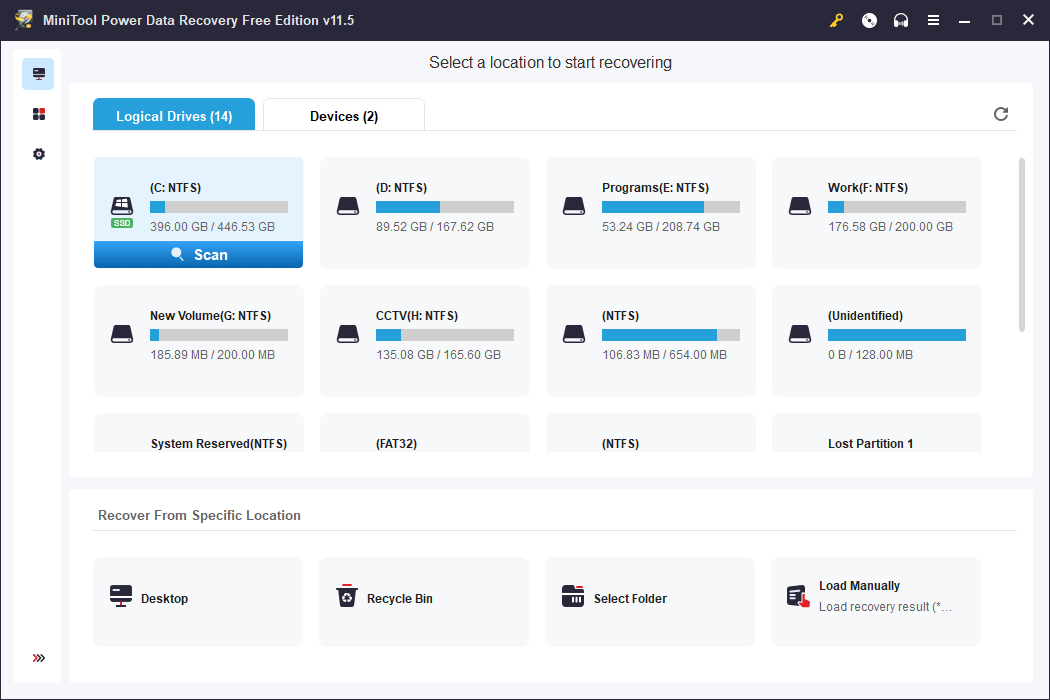
Task: Select the System Reserved(NTFS) card
Action: pyautogui.click(x=198, y=433)
